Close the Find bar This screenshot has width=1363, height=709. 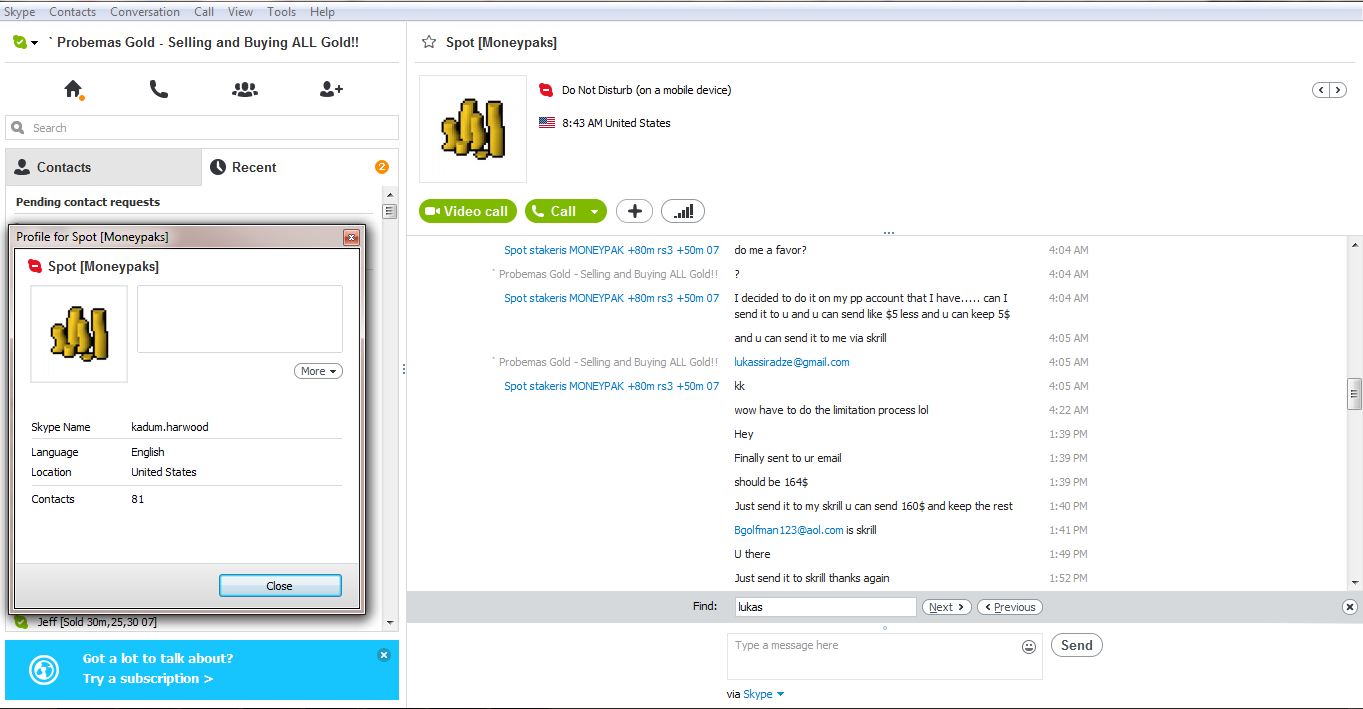[1349, 607]
